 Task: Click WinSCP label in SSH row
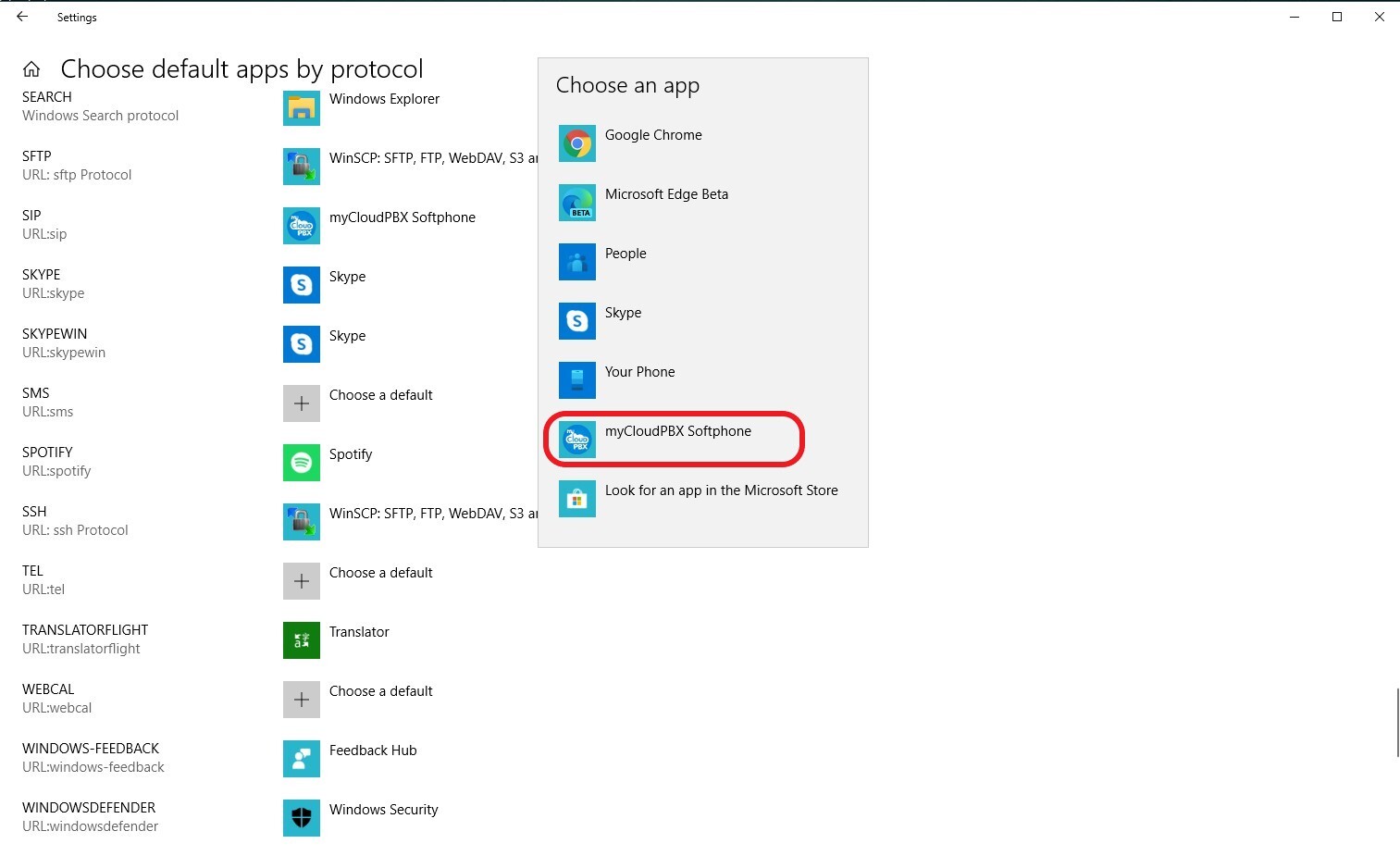pyautogui.click(x=433, y=514)
